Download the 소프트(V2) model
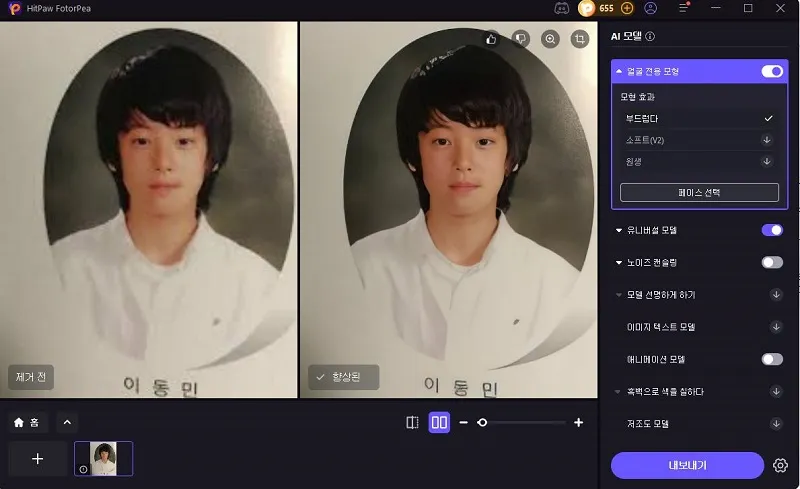Screen dimensions: 800x489 click(x=766, y=140)
